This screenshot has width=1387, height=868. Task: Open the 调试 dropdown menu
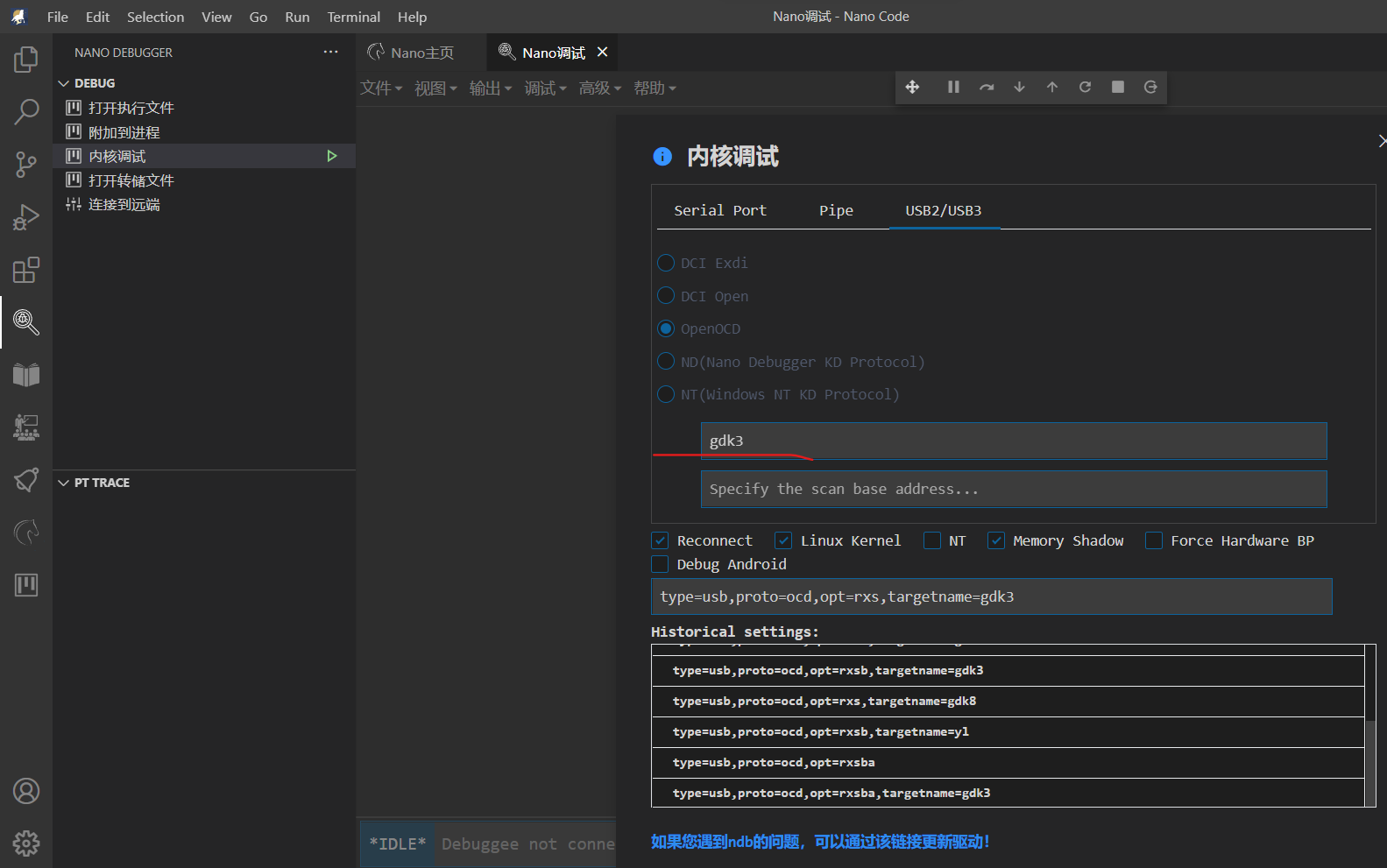pyautogui.click(x=545, y=88)
